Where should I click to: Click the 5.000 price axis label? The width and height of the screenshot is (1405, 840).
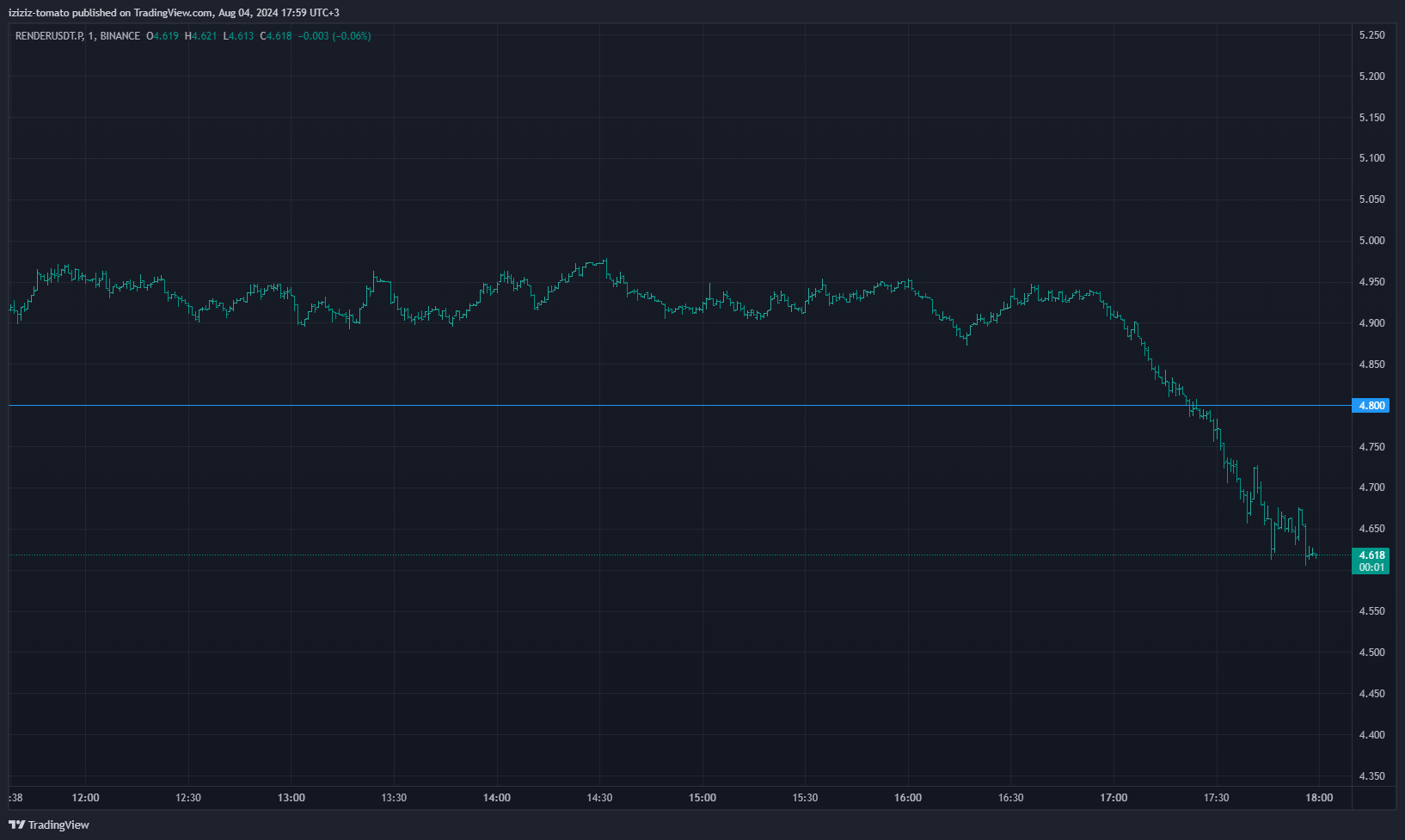coord(1371,241)
